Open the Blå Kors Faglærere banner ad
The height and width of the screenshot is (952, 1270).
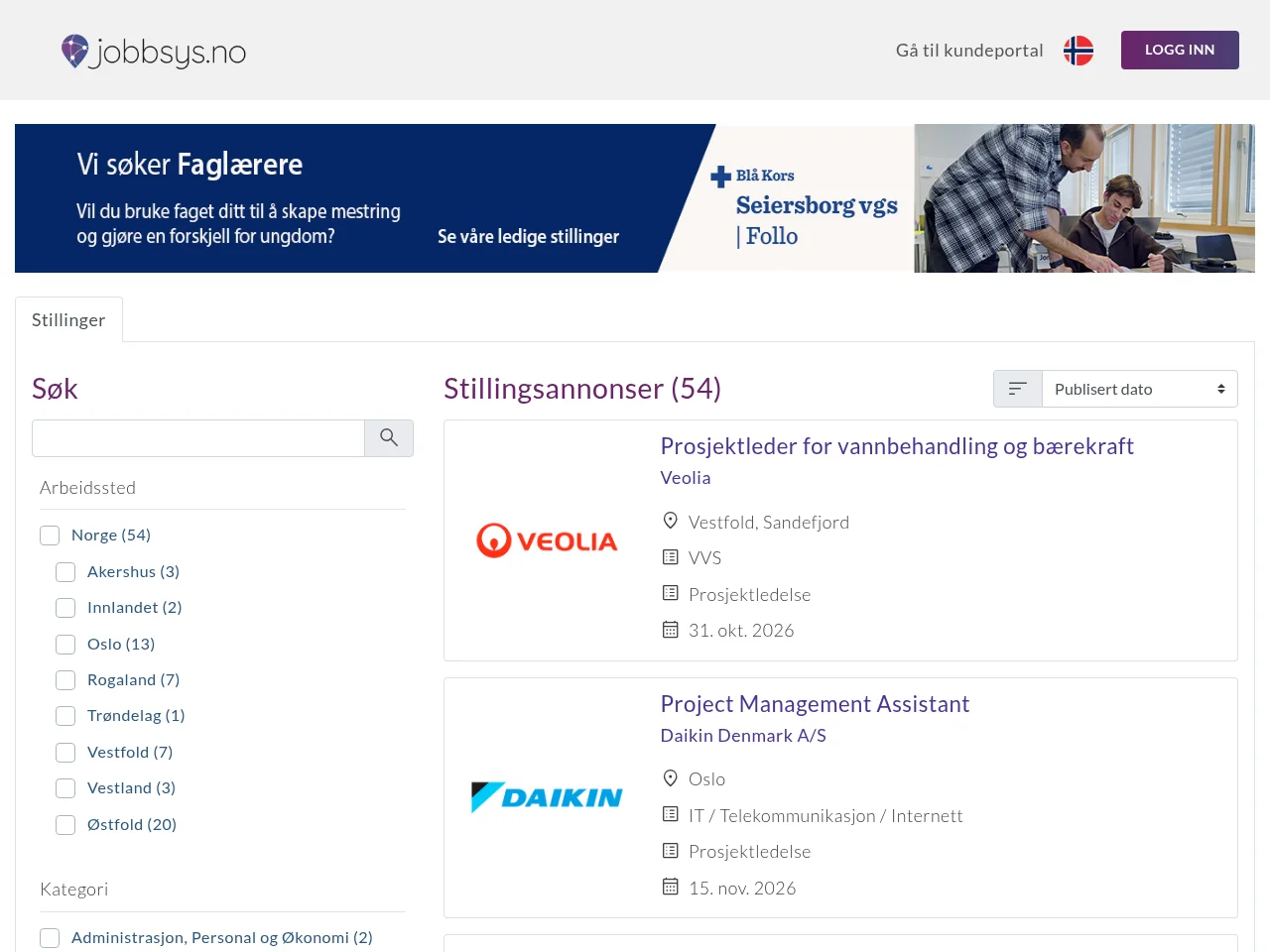pyautogui.click(x=635, y=198)
